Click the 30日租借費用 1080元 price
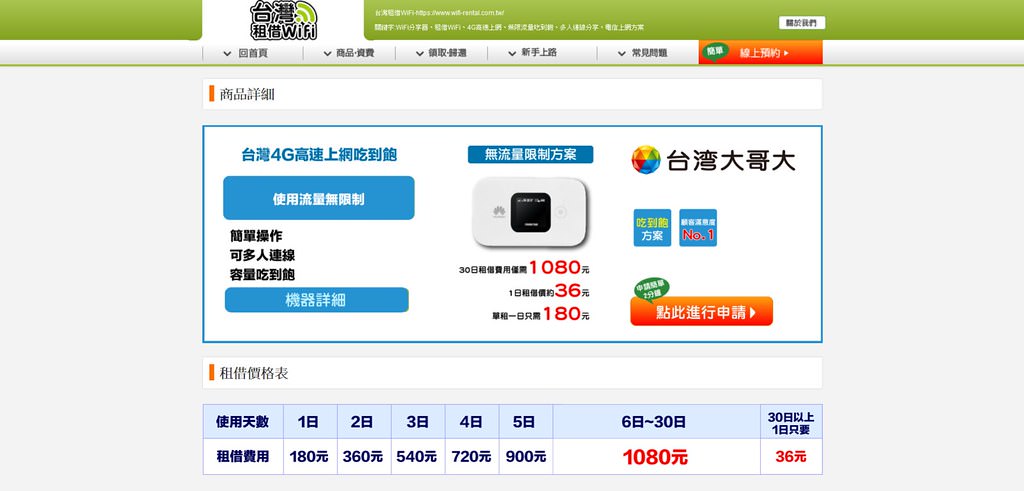This screenshot has height=491, width=1024. pos(524,267)
